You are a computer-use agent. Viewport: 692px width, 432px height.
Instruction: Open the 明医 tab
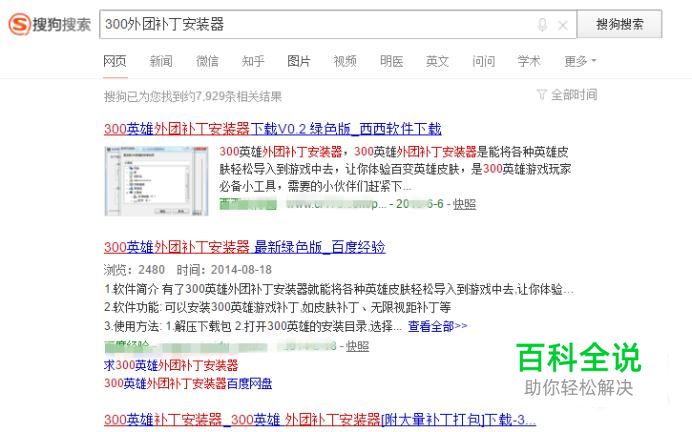(391, 61)
